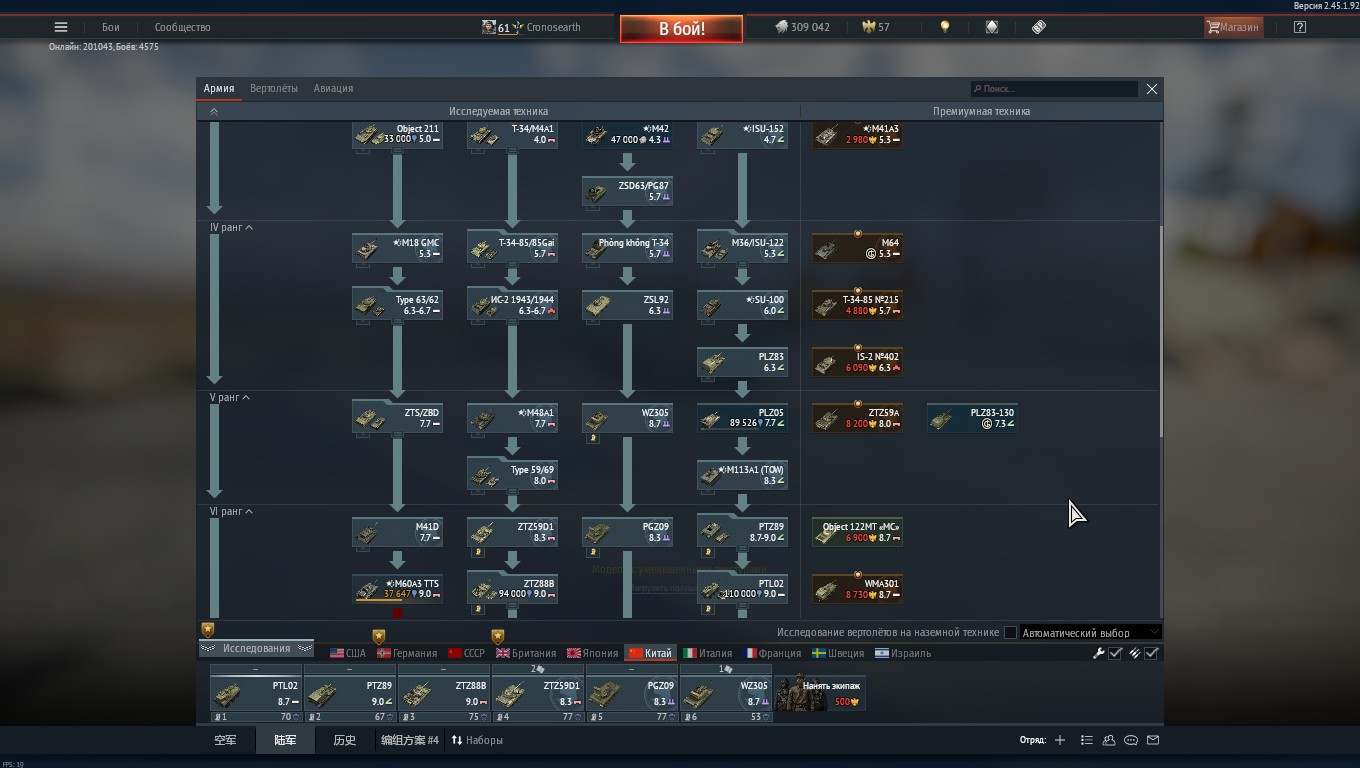Image resolution: width=1360 pixels, height=768 pixels.
Task: Open the T-34-85/85Gai vehicle group
Action: click(x=512, y=249)
